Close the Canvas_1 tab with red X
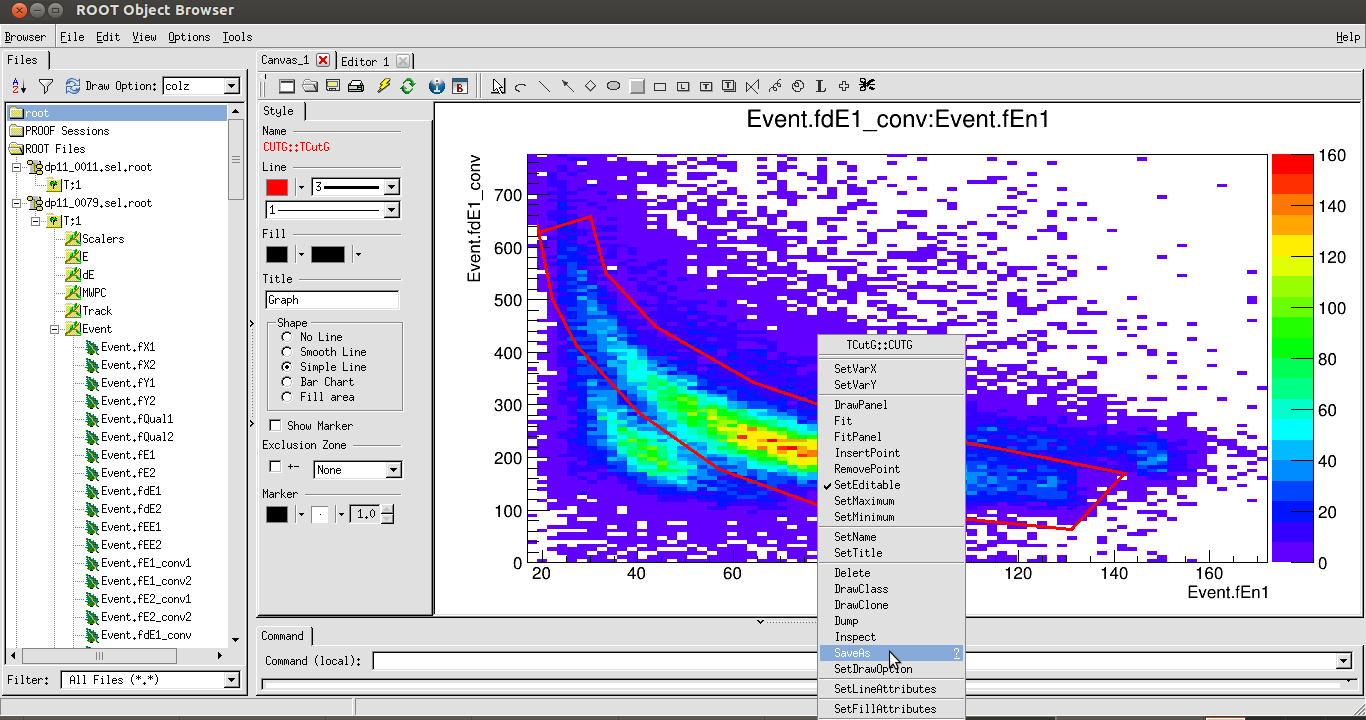This screenshot has height=720, width=1366. [x=323, y=60]
